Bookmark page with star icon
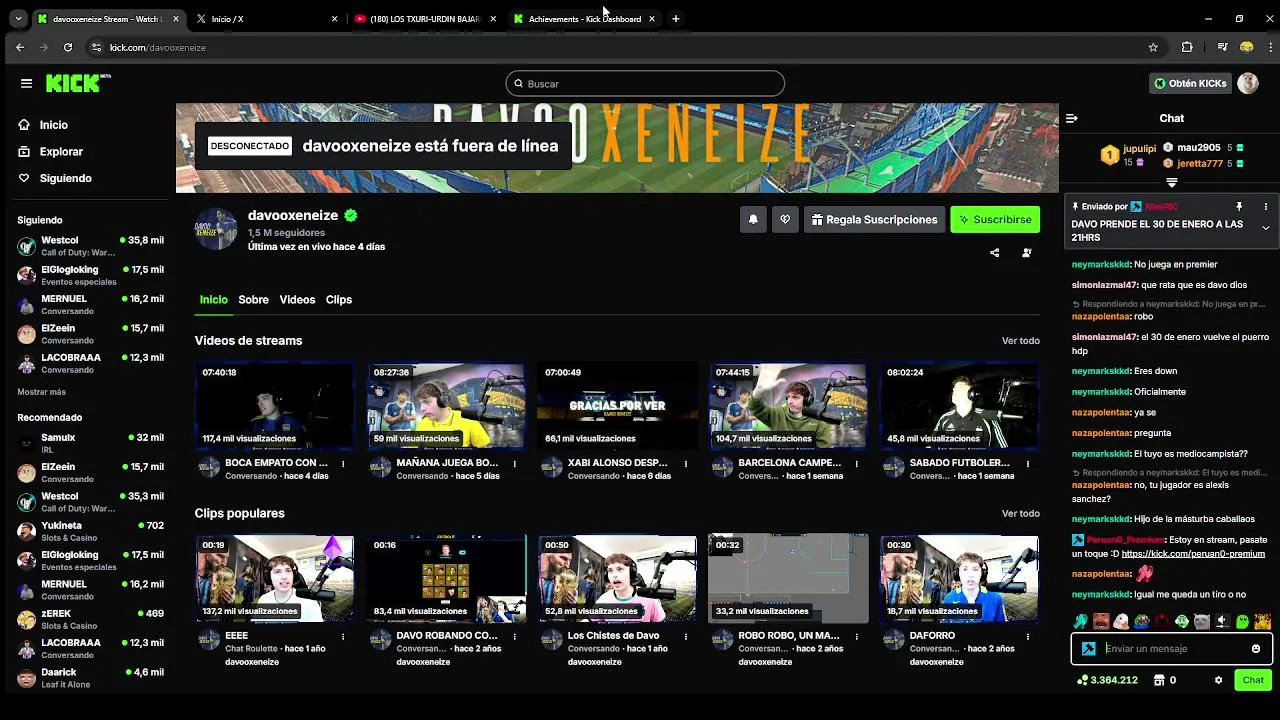The image size is (1280, 720). (1153, 47)
